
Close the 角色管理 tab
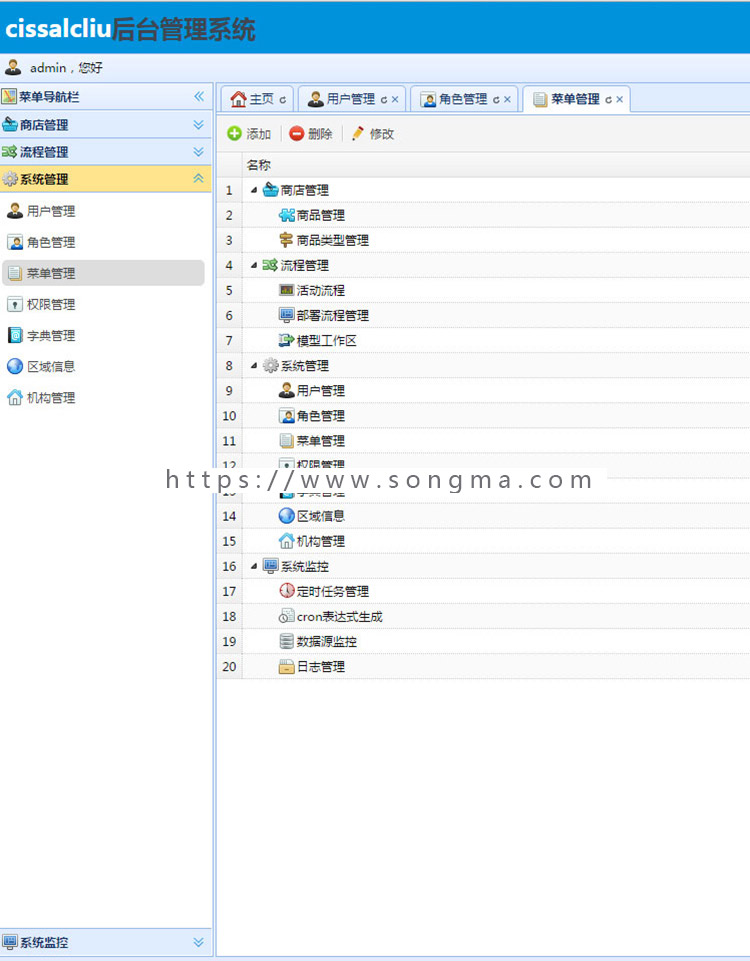[507, 99]
